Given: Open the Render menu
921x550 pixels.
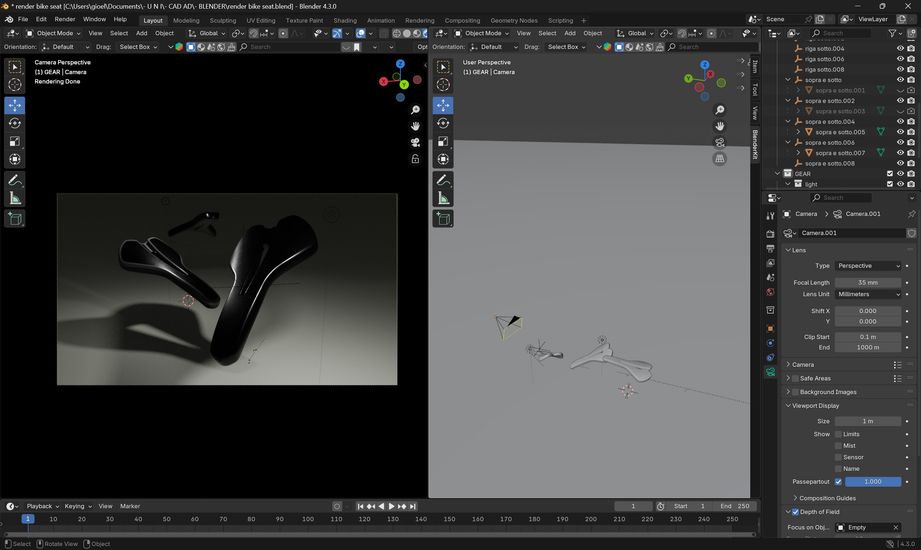Looking at the screenshot, I should pyautogui.click(x=65, y=19).
